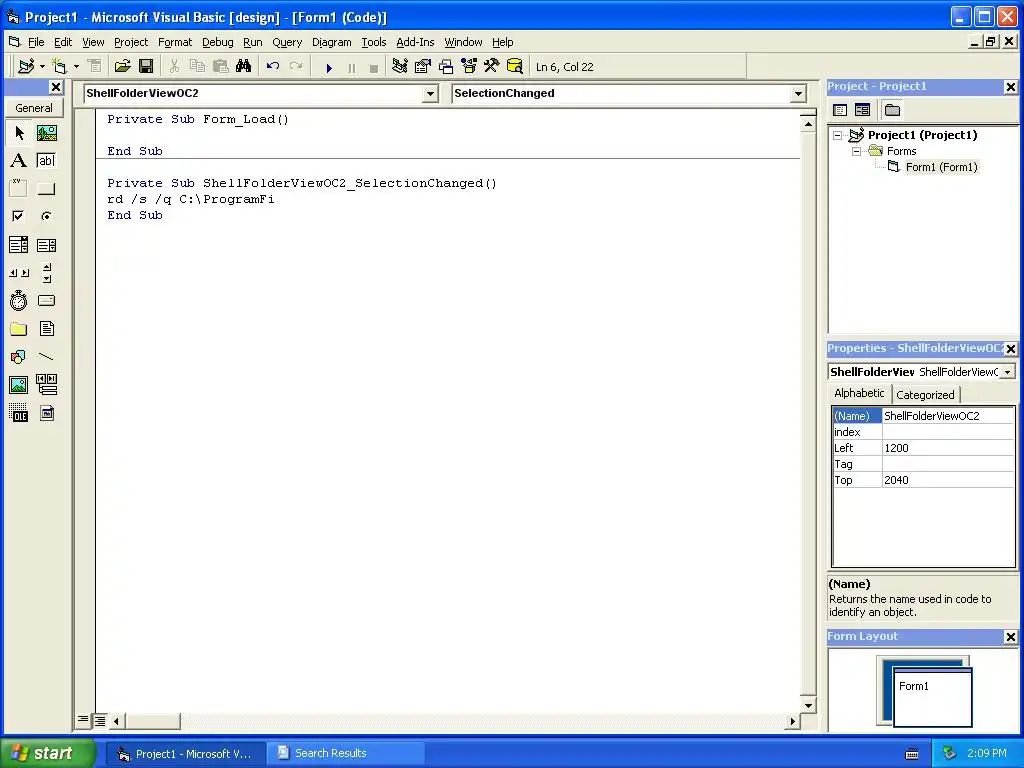Open the Form Layout Window toolbar icon

(446, 67)
